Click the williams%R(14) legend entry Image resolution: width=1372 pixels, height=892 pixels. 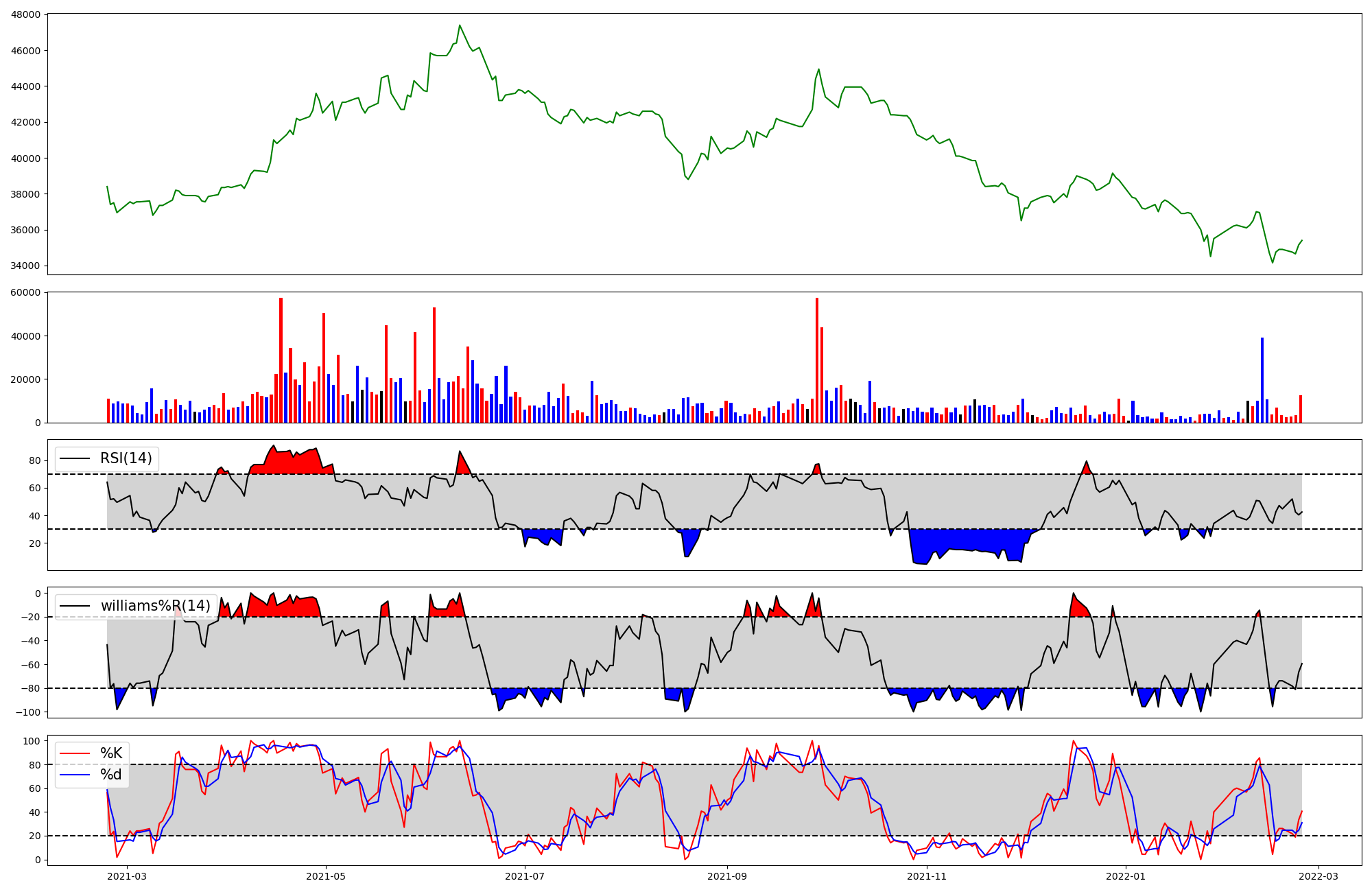(x=155, y=606)
